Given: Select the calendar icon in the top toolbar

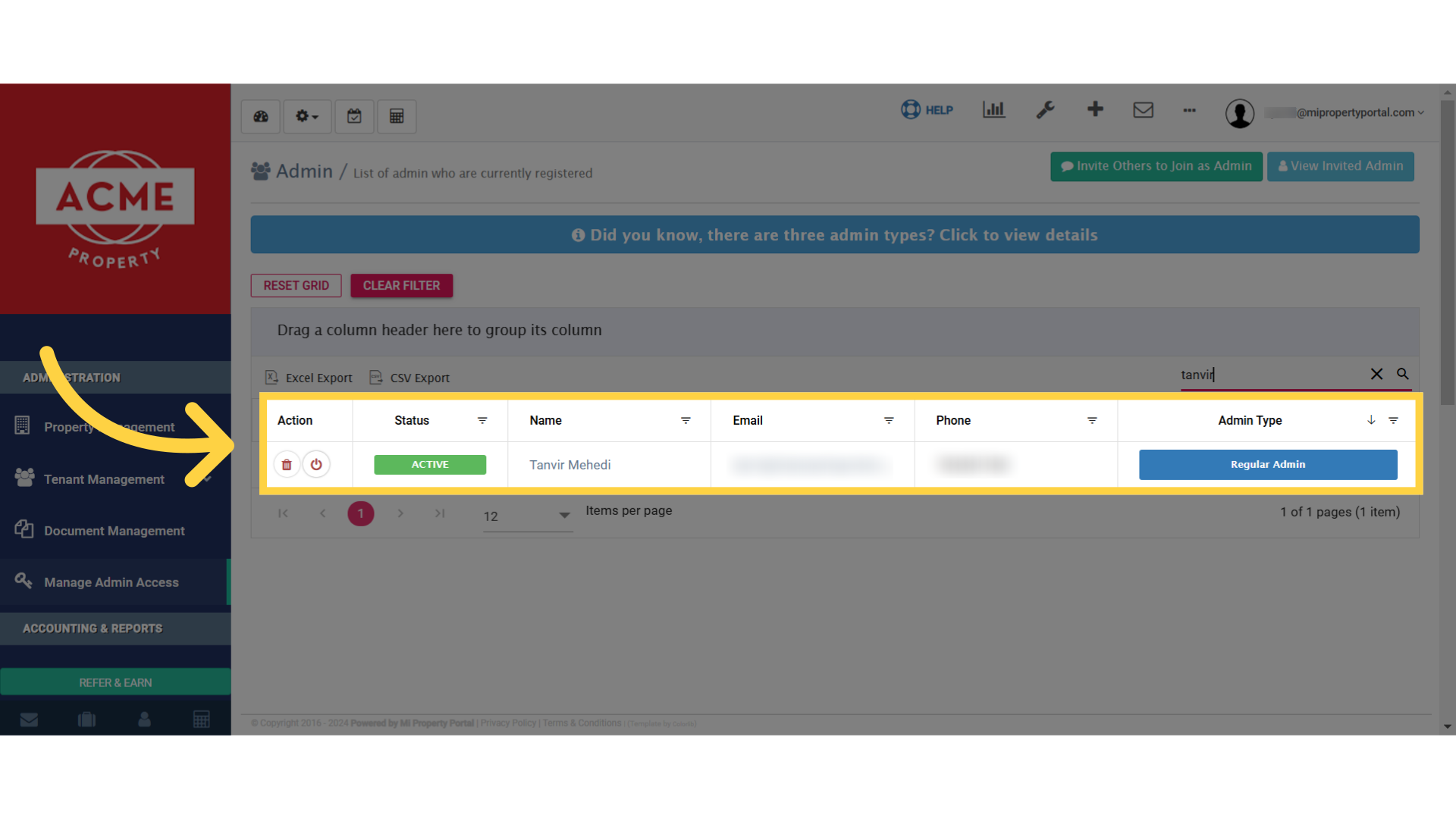Looking at the screenshot, I should pyautogui.click(x=354, y=116).
